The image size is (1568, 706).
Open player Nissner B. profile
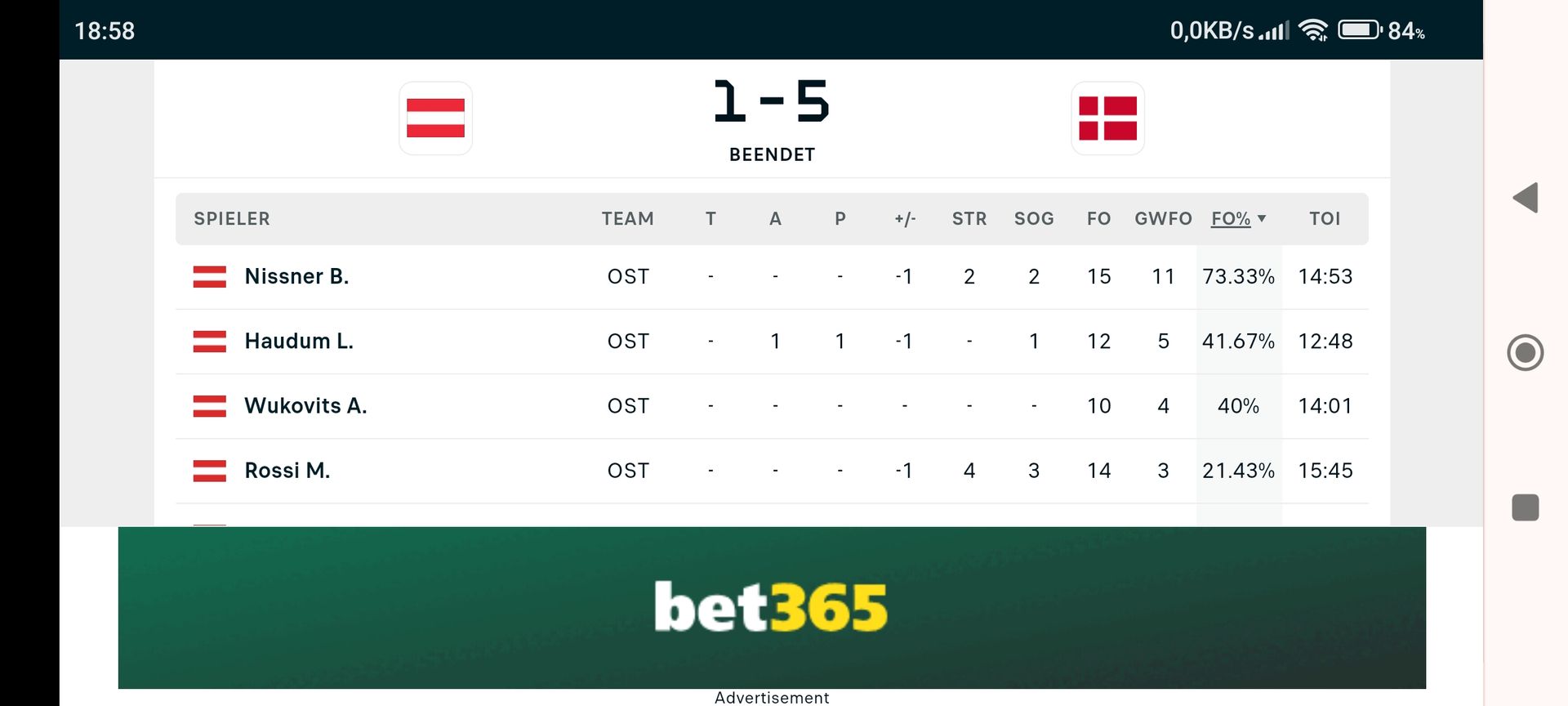click(x=296, y=277)
